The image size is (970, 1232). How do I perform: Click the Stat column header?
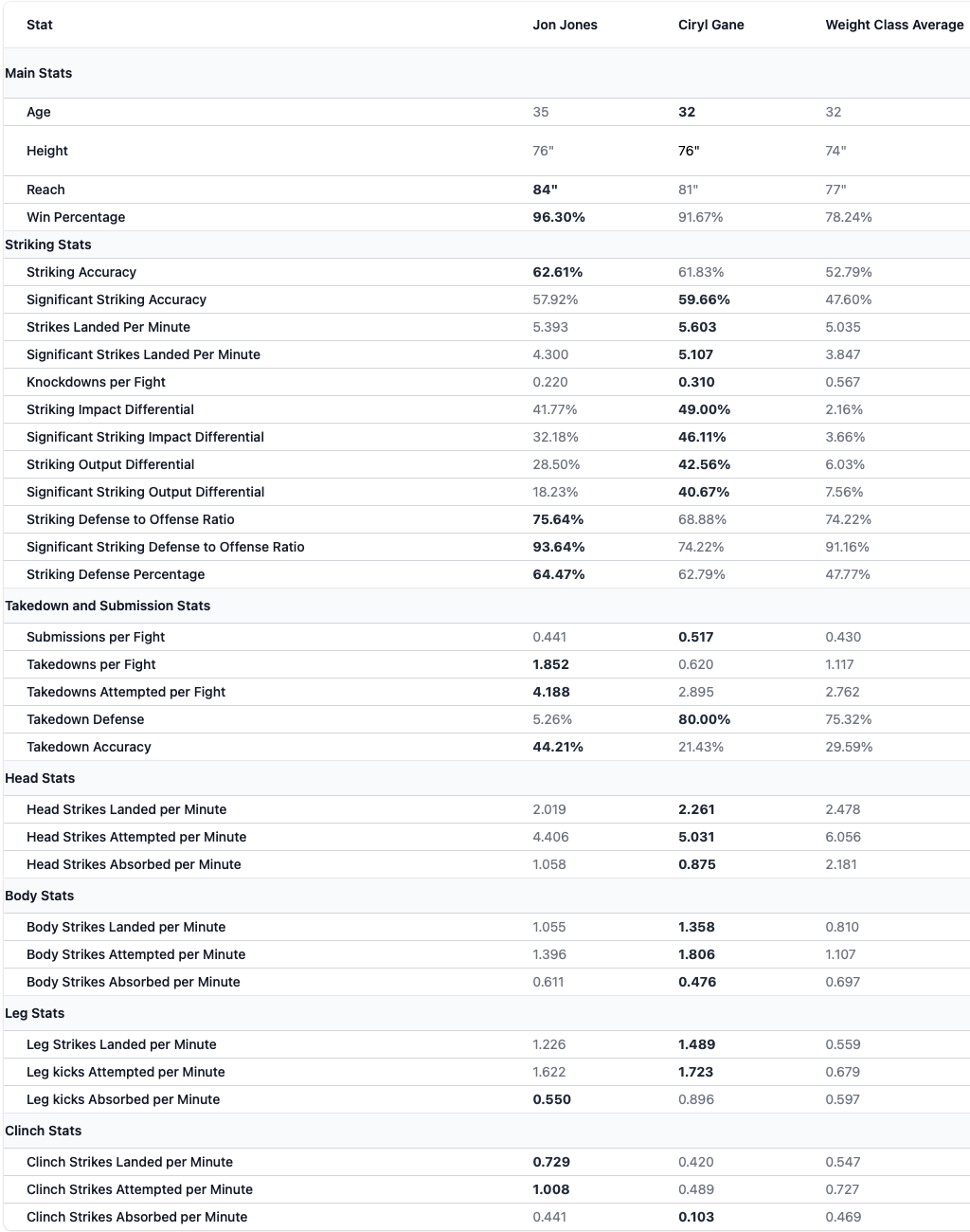pos(40,25)
